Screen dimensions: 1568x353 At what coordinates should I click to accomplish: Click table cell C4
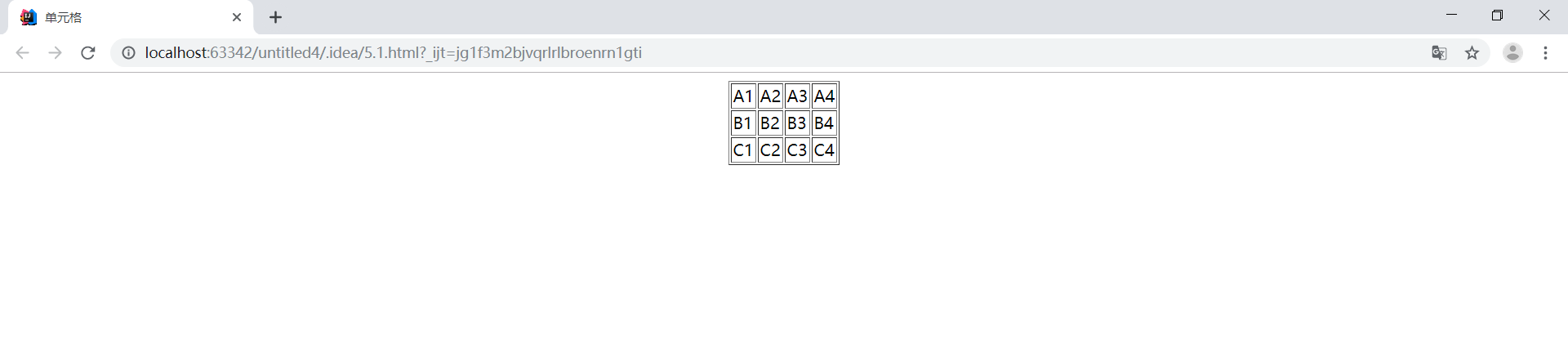(824, 150)
